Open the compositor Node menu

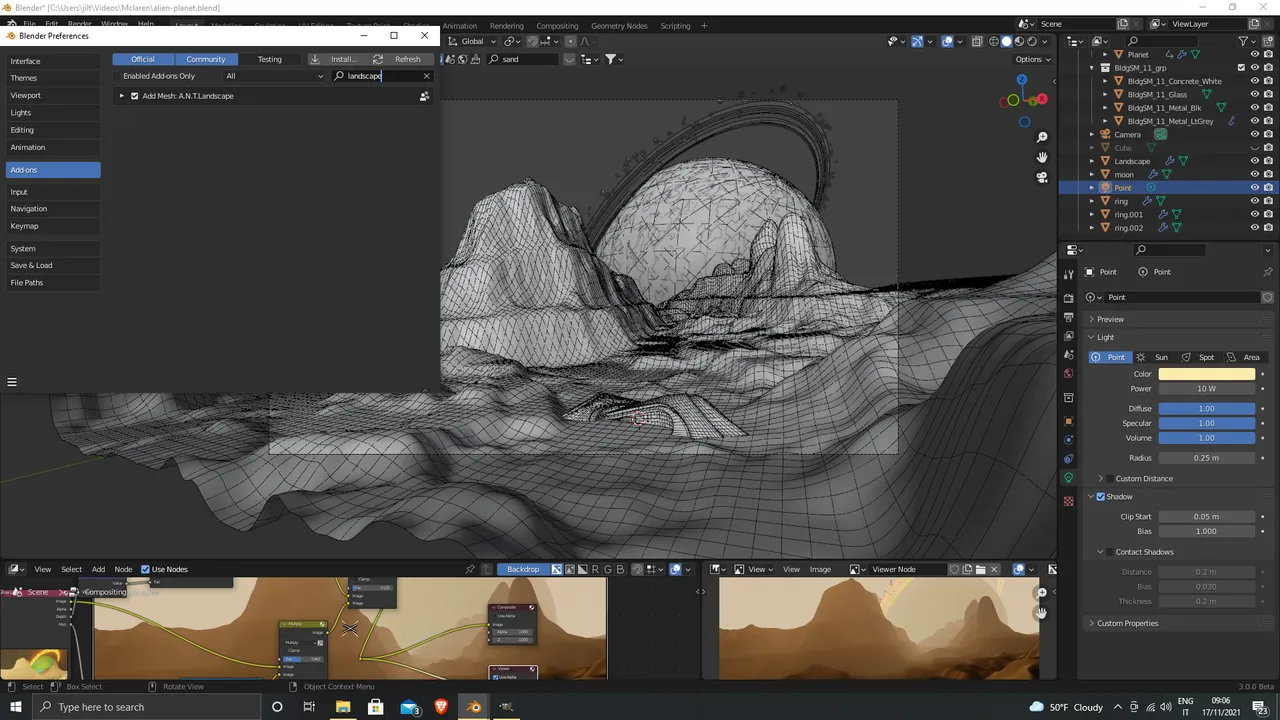coord(123,569)
